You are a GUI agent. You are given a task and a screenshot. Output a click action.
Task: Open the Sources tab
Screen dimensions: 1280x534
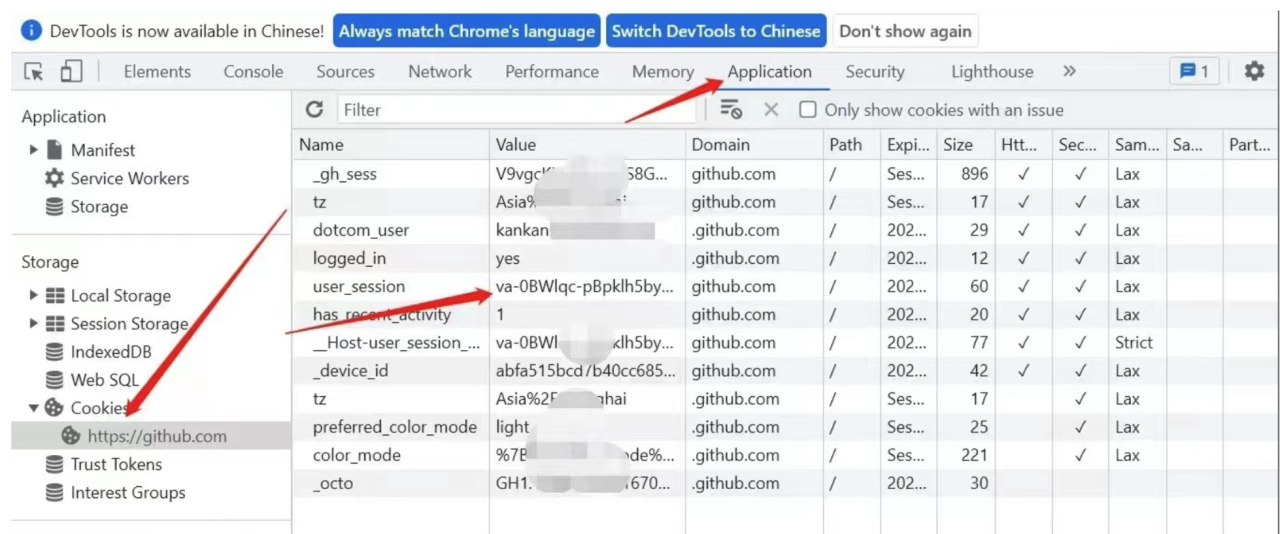[345, 71]
